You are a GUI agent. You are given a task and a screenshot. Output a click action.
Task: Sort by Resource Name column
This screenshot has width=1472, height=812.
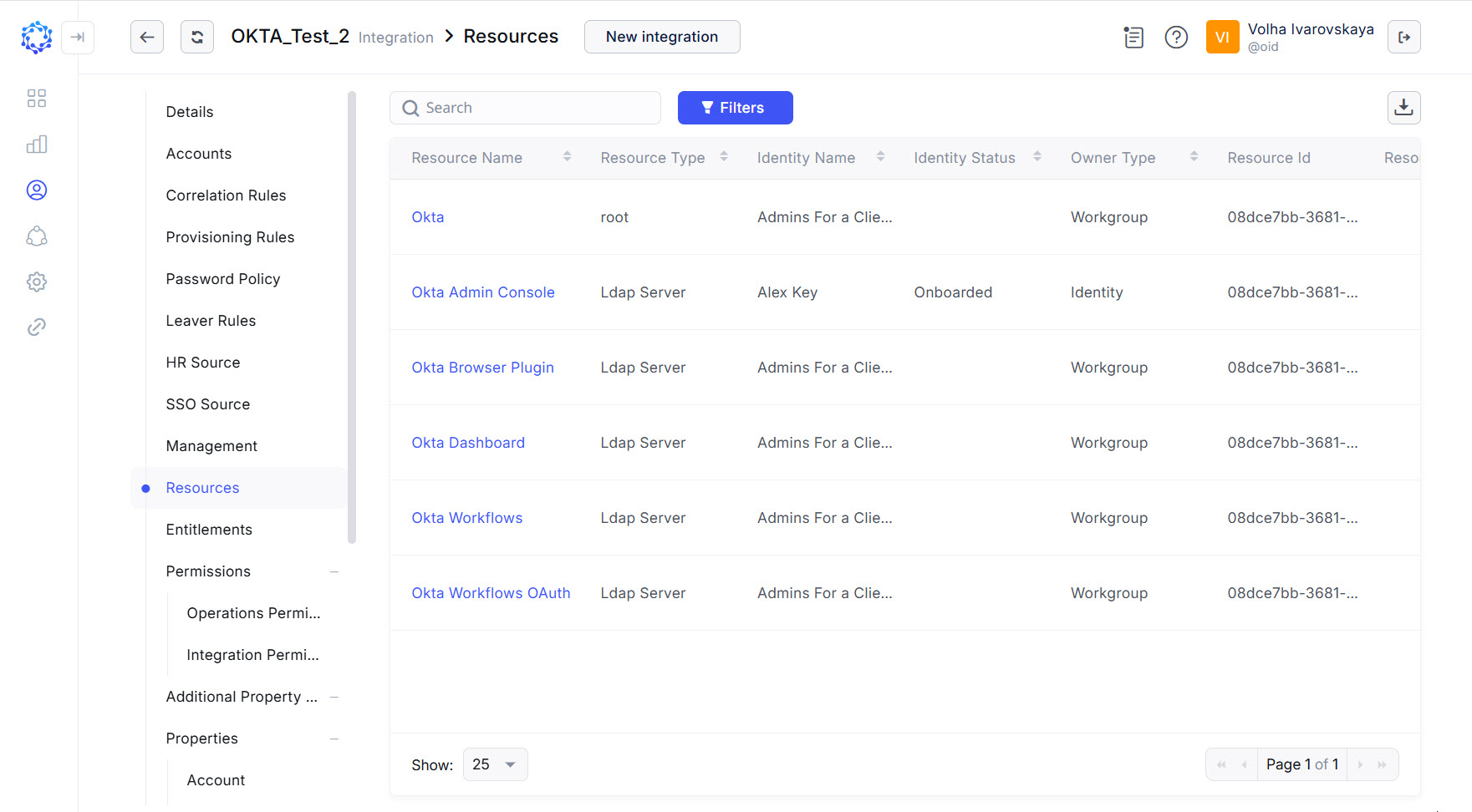pos(567,157)
